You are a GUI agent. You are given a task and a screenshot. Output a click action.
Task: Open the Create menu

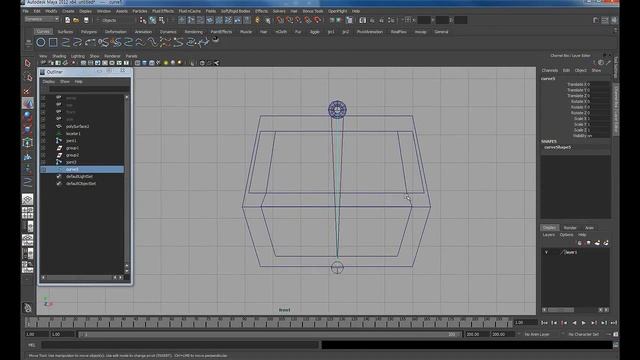[68, 11]
